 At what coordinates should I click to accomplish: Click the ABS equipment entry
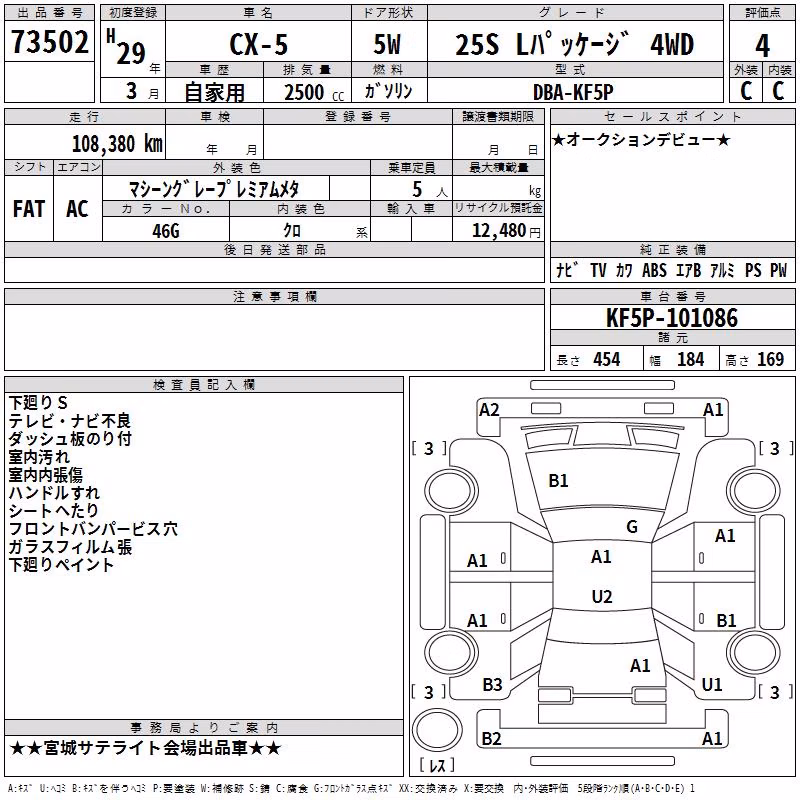(654, 270)
